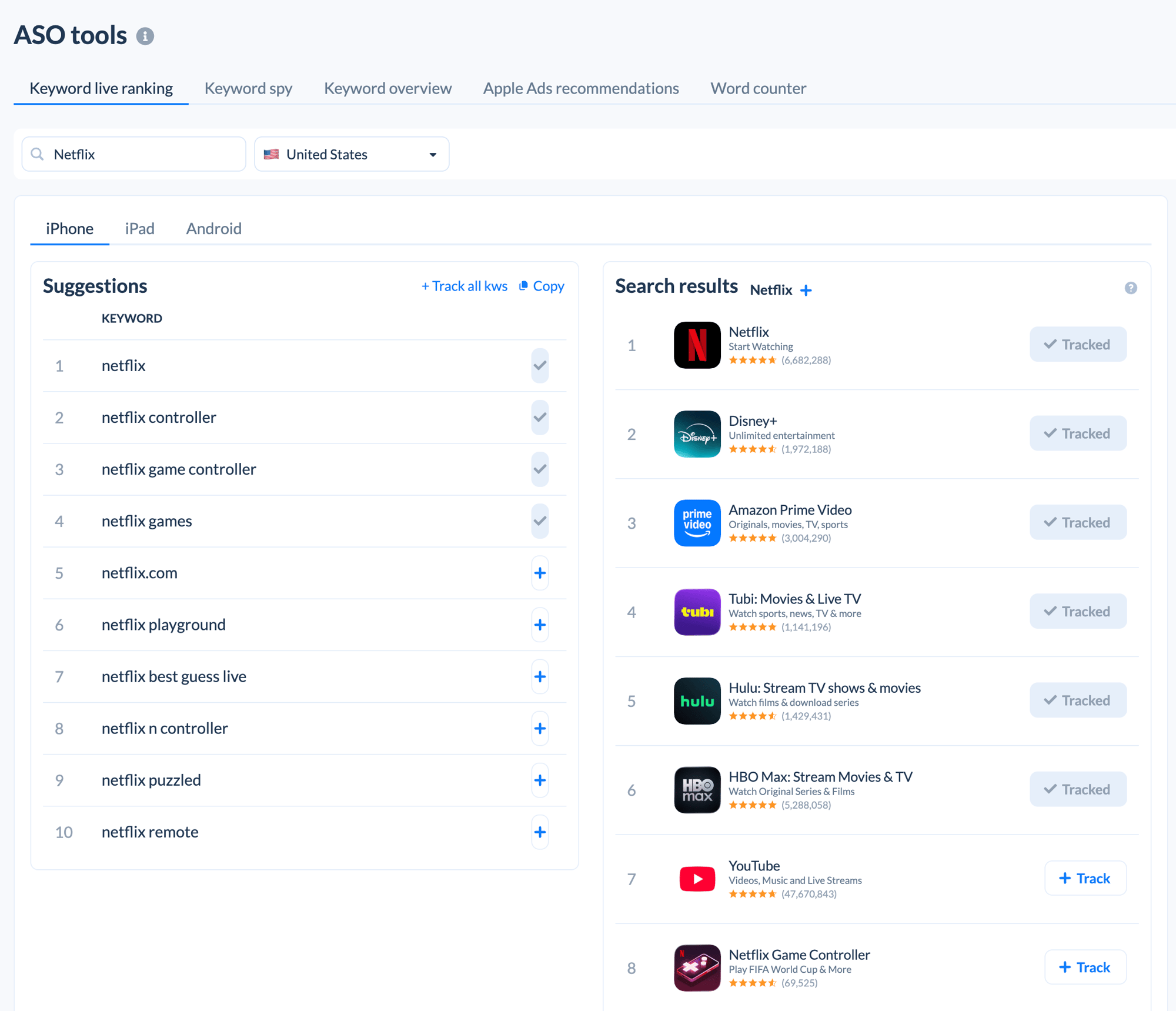Viewport: 1176px width, 1011px height.
Task: Toggle Tracked button for Tubi
Action: click(x=1078, y=611)
